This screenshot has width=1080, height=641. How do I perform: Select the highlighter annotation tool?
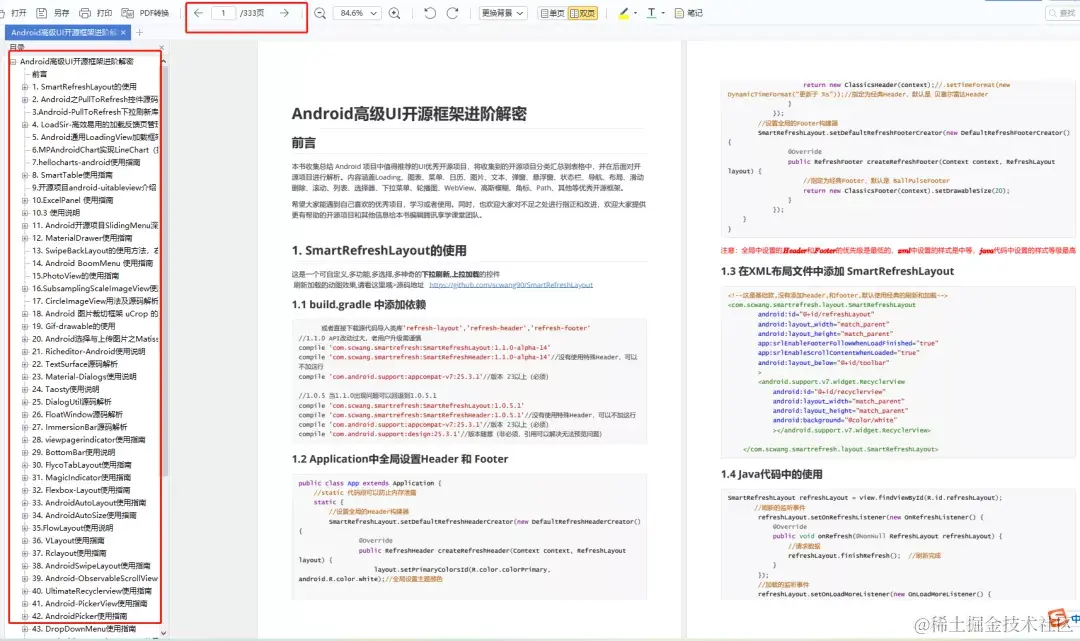622,13
